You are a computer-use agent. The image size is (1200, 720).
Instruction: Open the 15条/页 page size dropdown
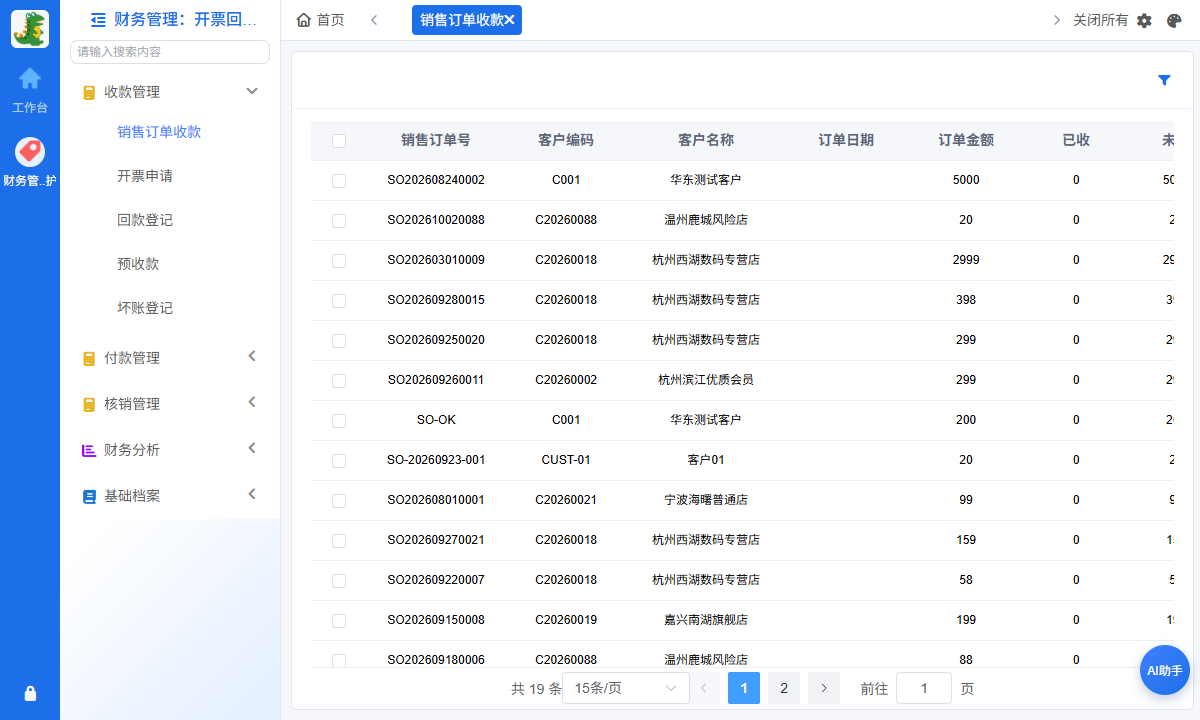pyautogui.click(x=626, y=688)
